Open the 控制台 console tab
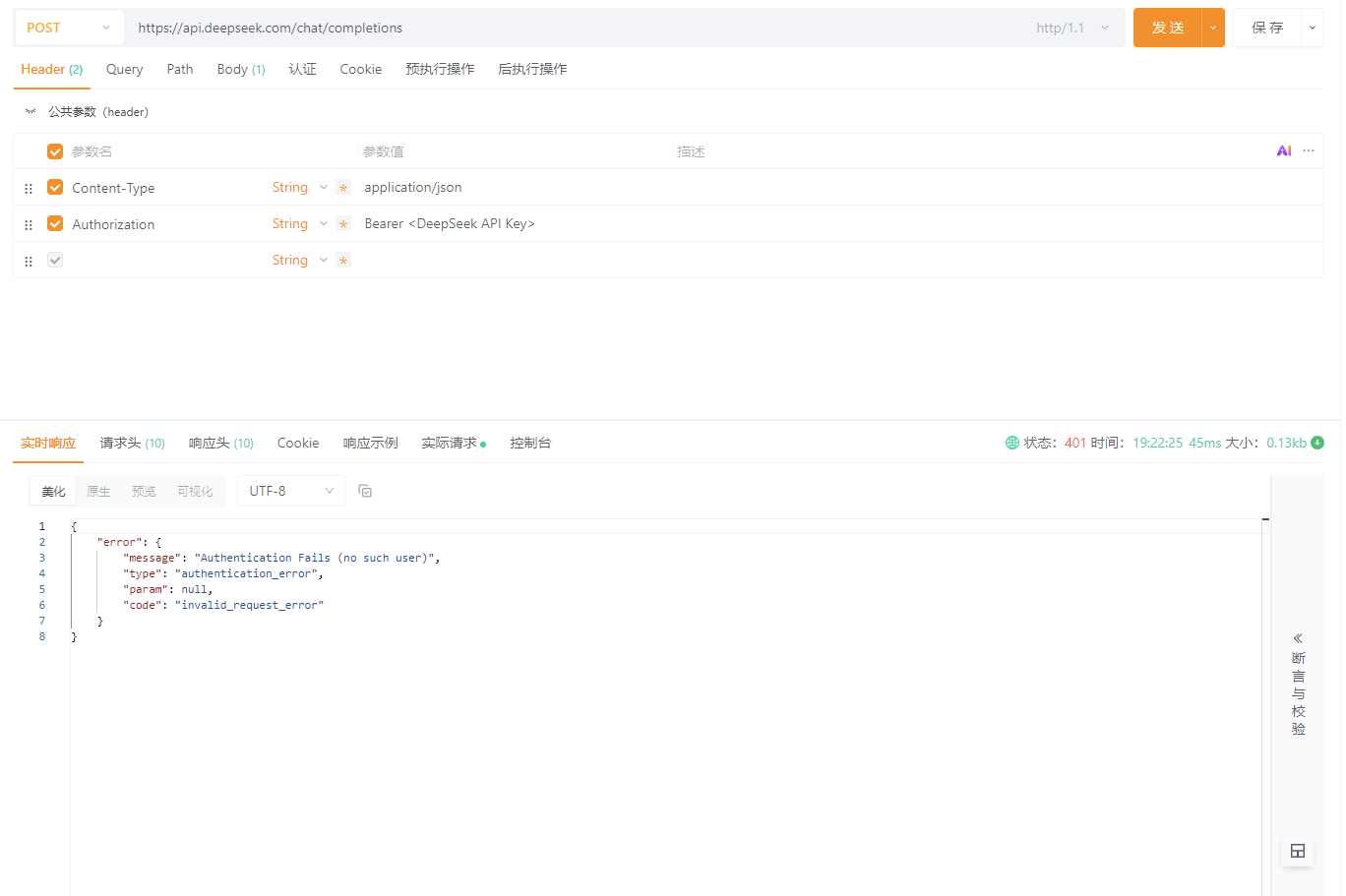 530,443
